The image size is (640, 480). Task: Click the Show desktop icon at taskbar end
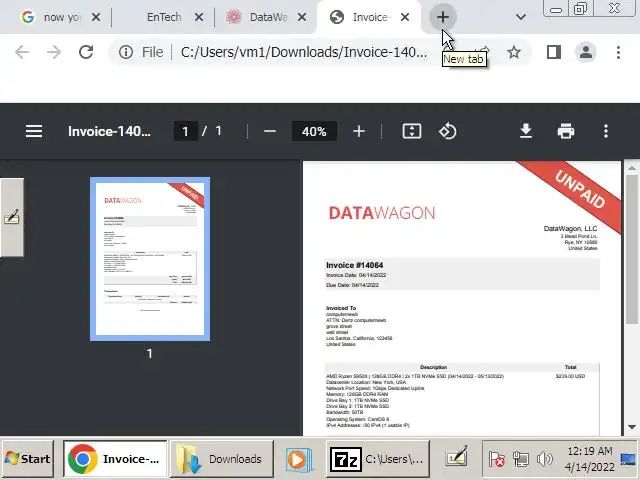click(x=629, y=459)
